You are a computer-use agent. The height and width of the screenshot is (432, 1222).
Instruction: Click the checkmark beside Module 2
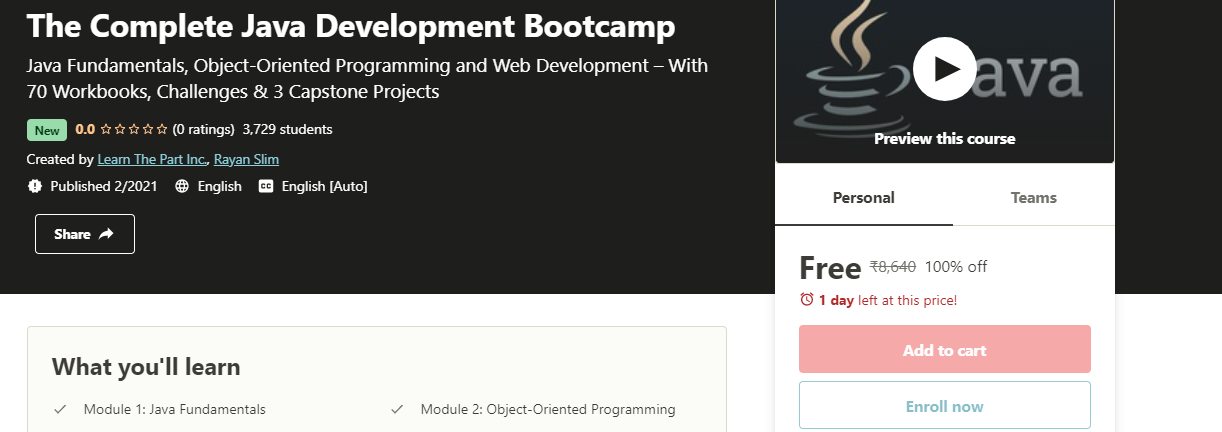pos(397,409)
